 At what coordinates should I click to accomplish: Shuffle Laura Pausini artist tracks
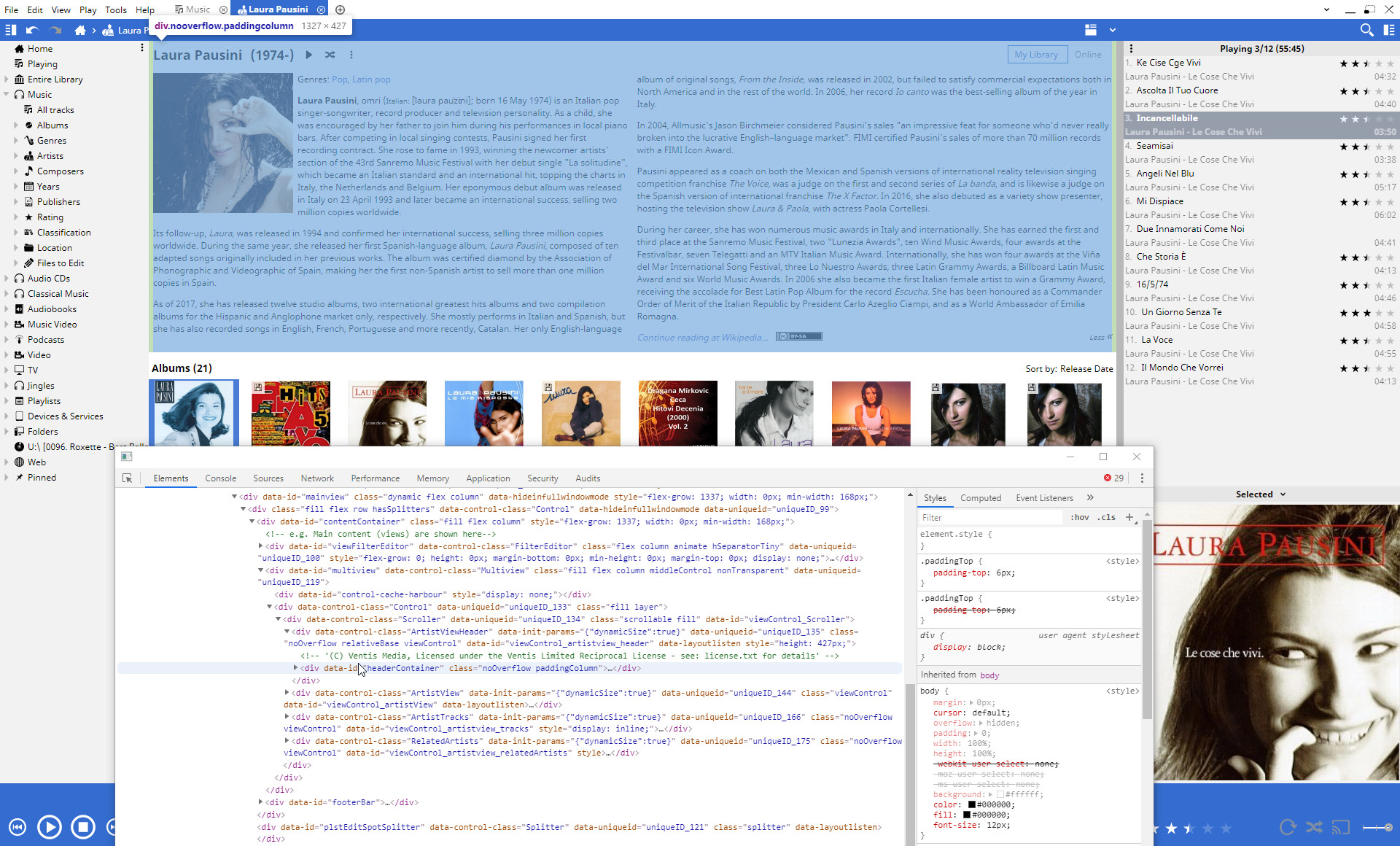(x=330, y=55)
